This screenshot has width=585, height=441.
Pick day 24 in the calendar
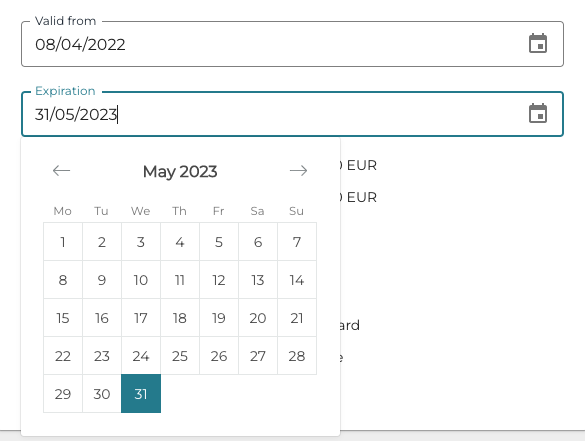pos(141,356)
